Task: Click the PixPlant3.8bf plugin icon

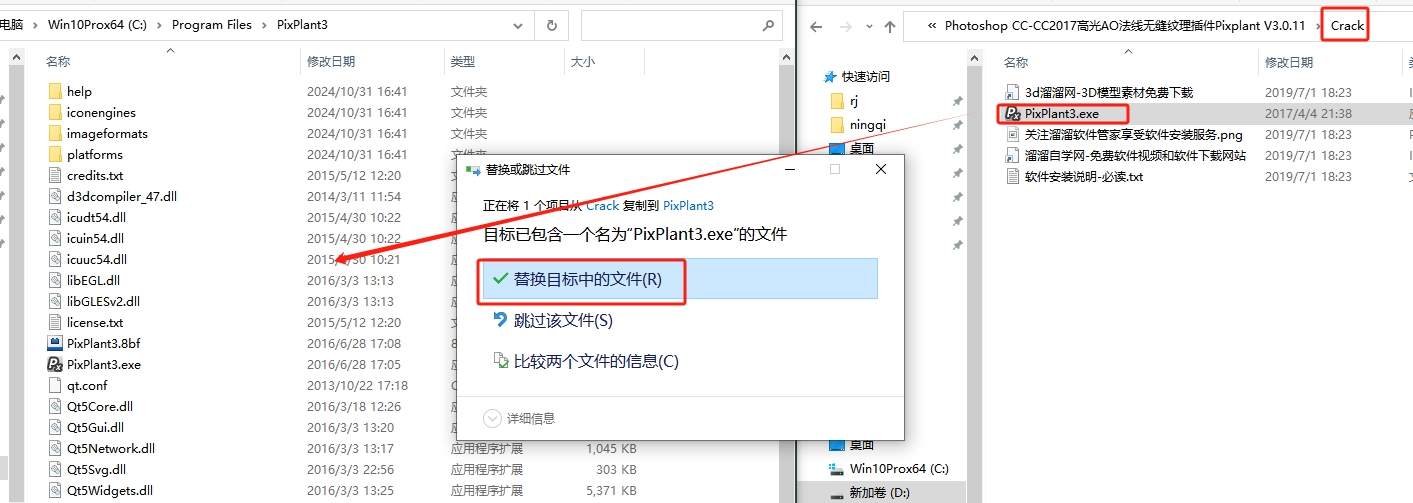Action: click(x=56, y=343)
